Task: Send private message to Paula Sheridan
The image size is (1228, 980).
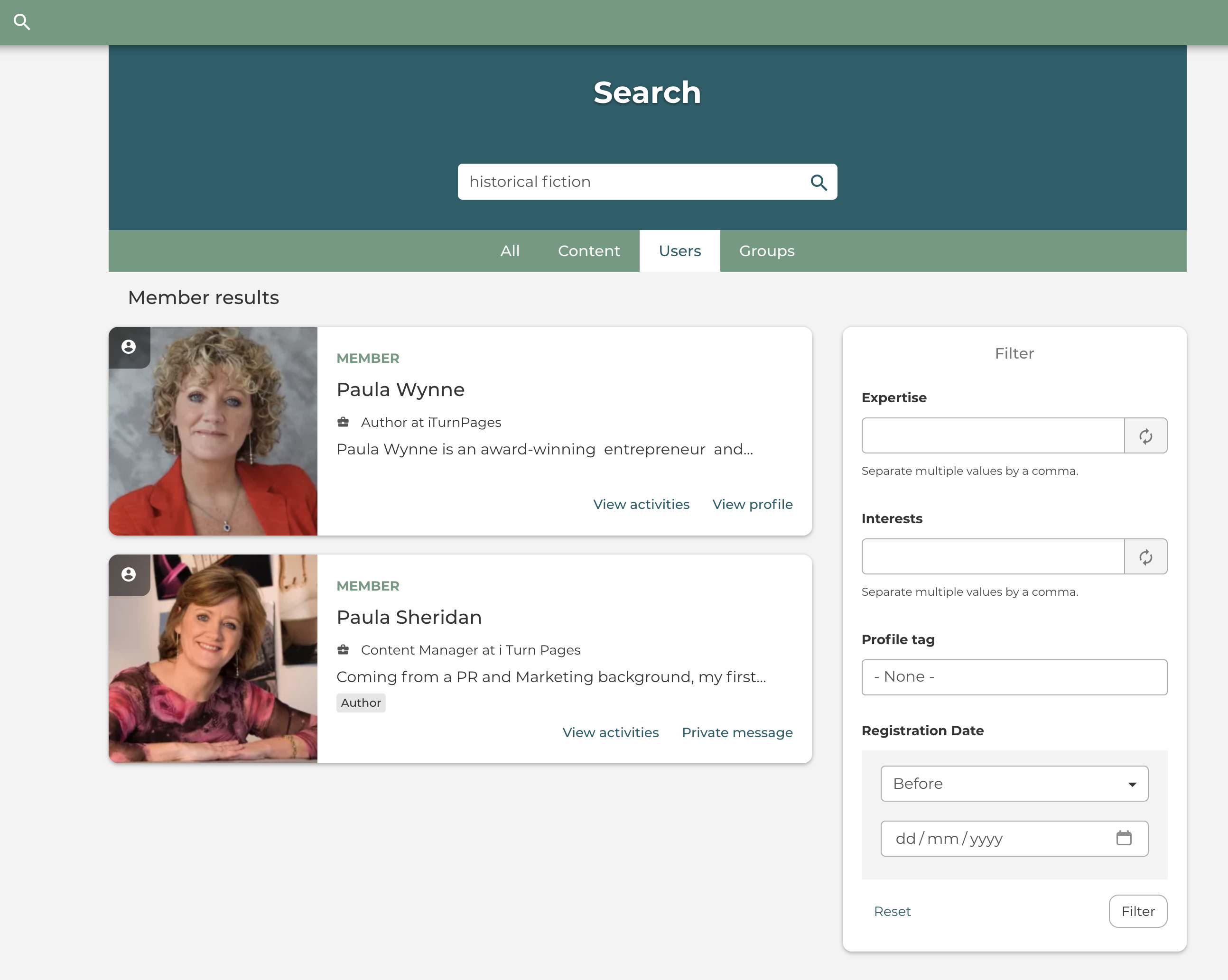Action: tap(736, 732)
